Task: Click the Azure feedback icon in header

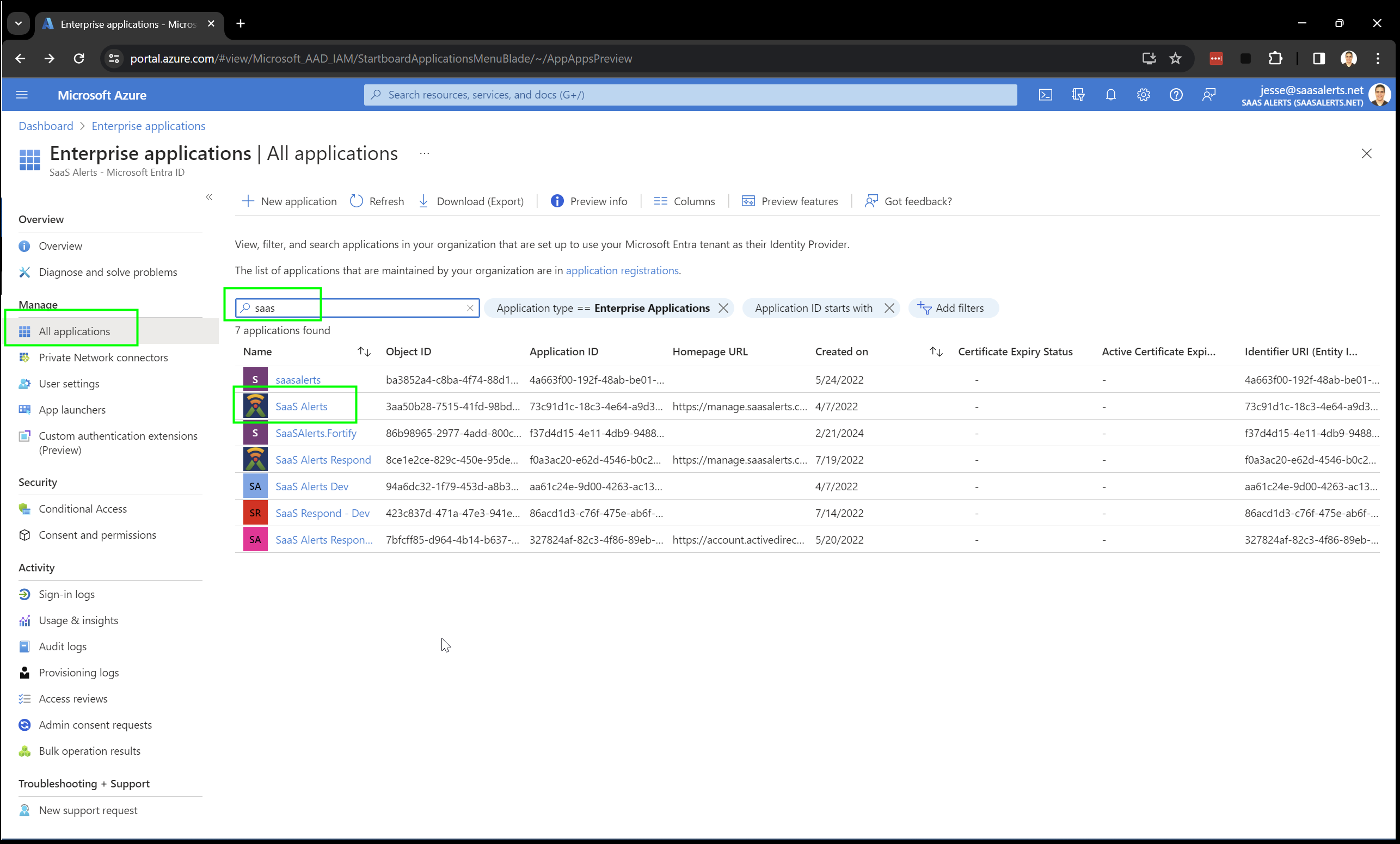Action: pos(1208,95)
